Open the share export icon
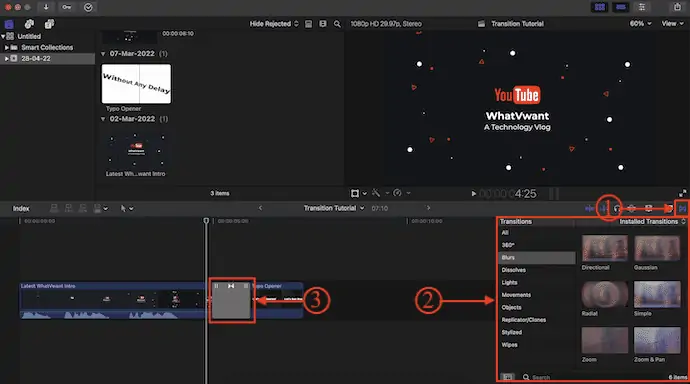 click(677, 7)
